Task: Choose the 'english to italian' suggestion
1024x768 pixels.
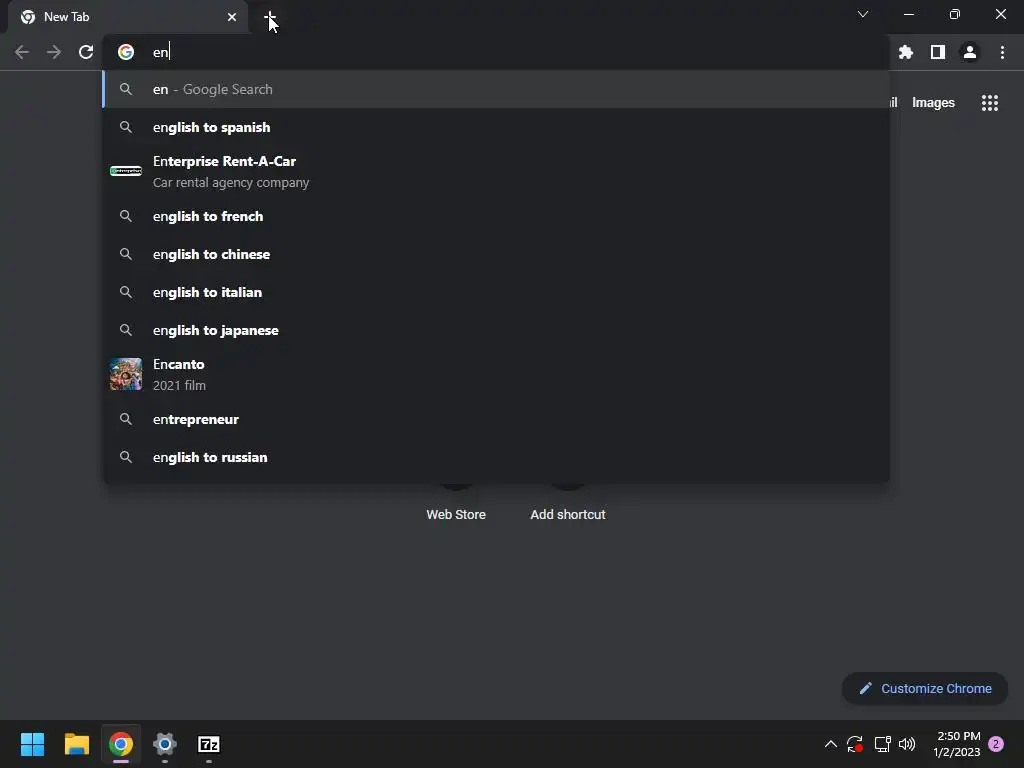Action: point(496,292)
